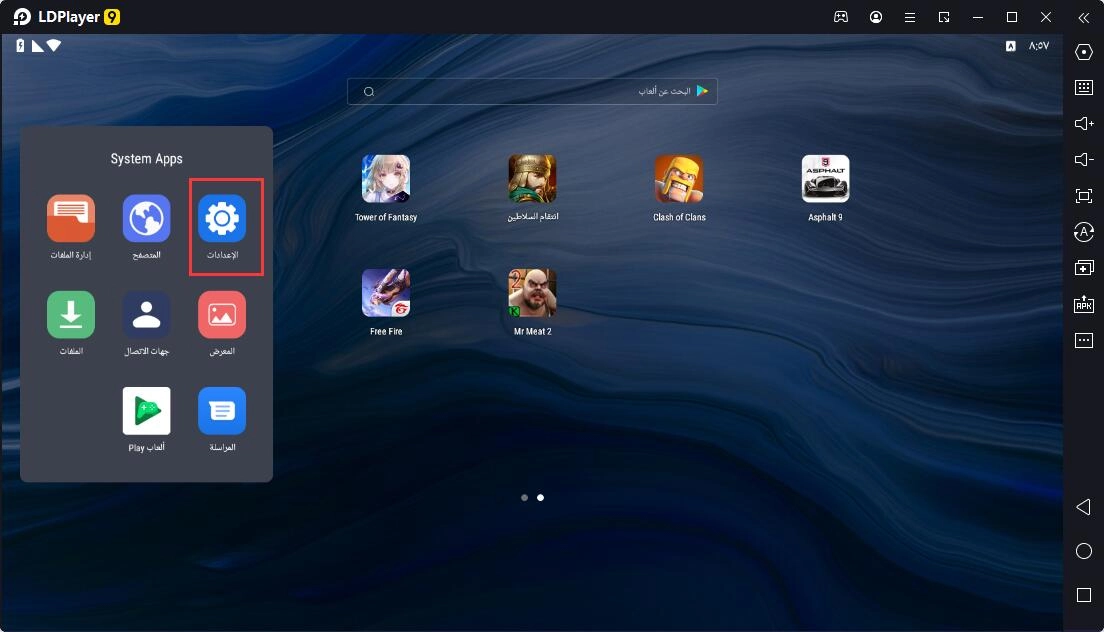Click the Android recent apps square

(1084, 595)
